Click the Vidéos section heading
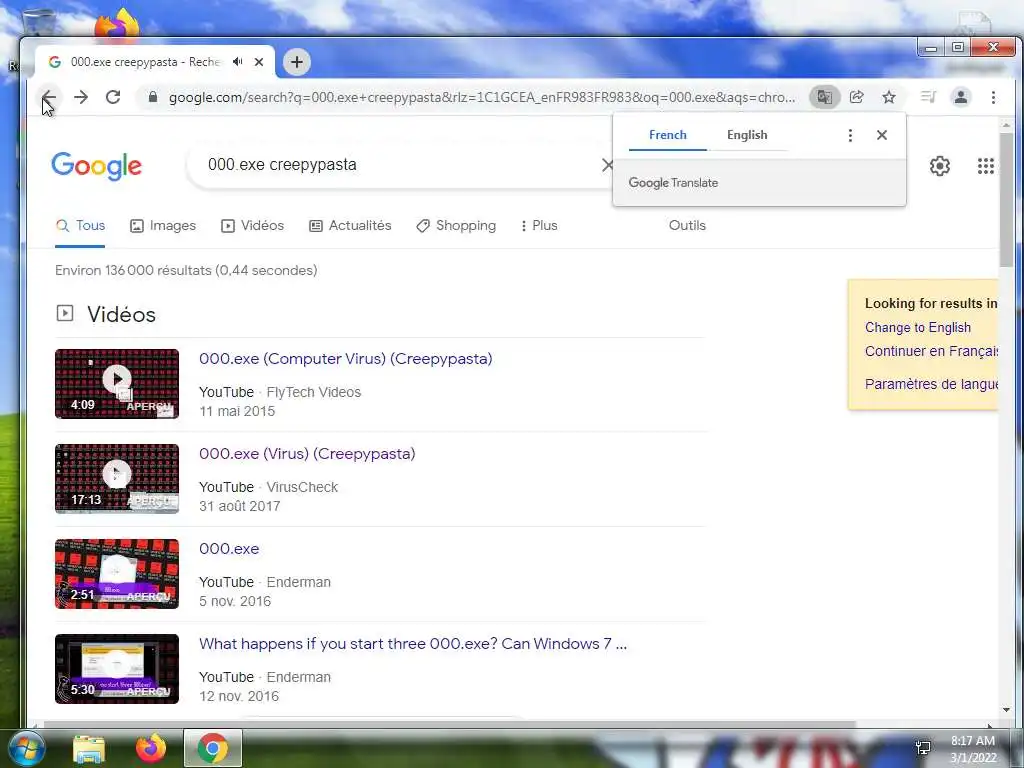The height and width of the screenshot is (768, 1024). 121,314
